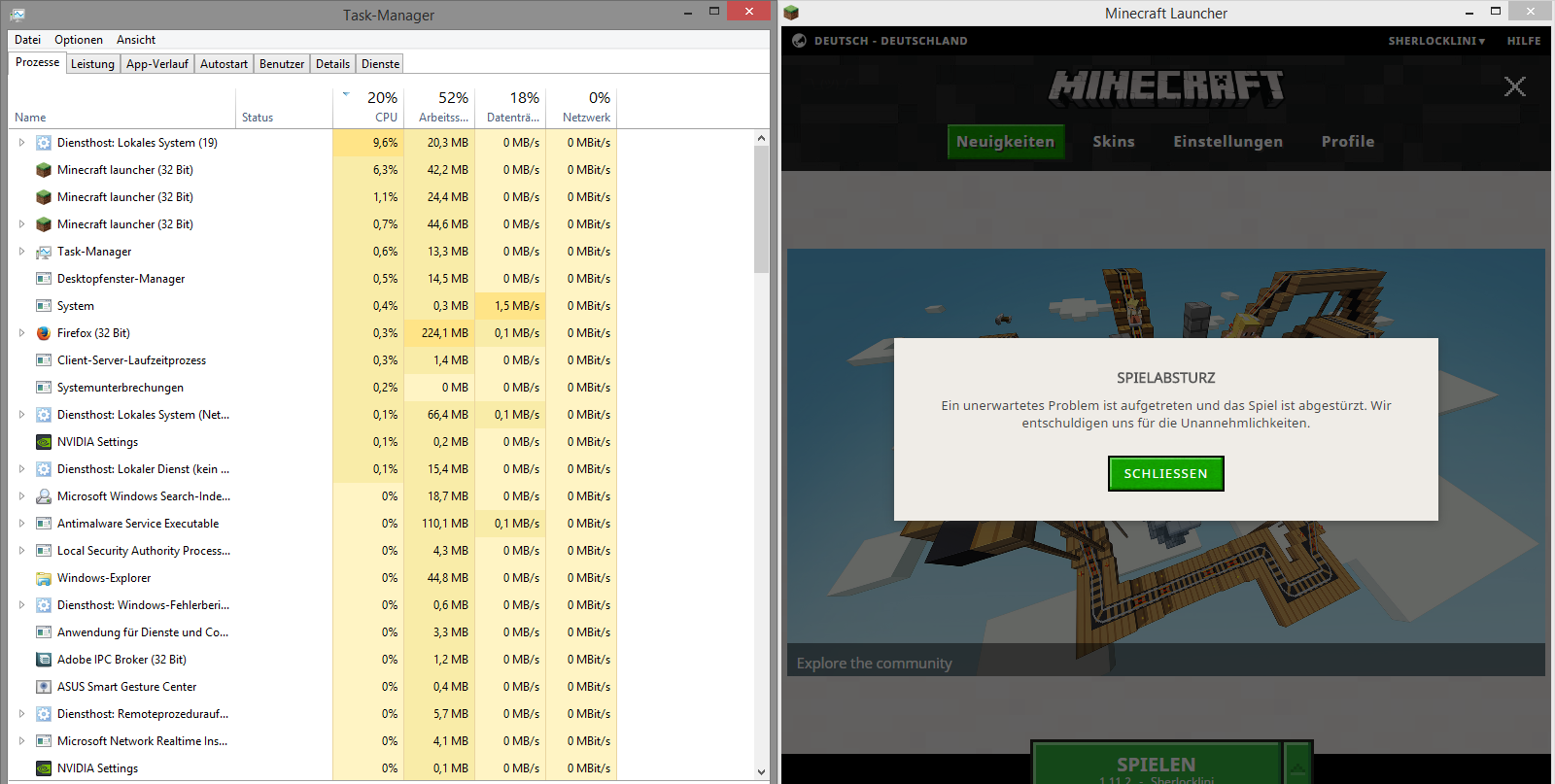Switch to the Autostart tab
Screen dimensions: 1555x784
point(224,64)
